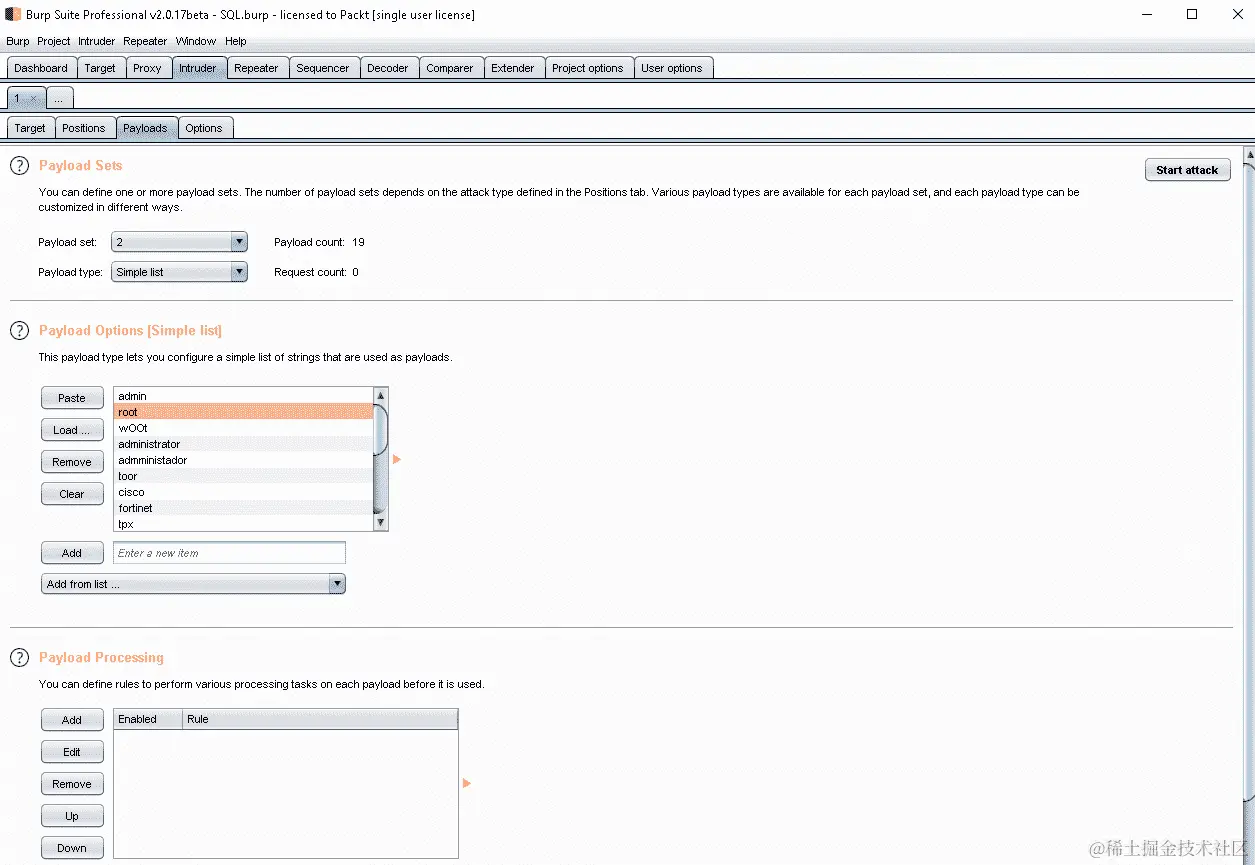This screenshot has height=865, width=1255.
Task: Open the Burp menu
Action: click(x=18, y=41)
